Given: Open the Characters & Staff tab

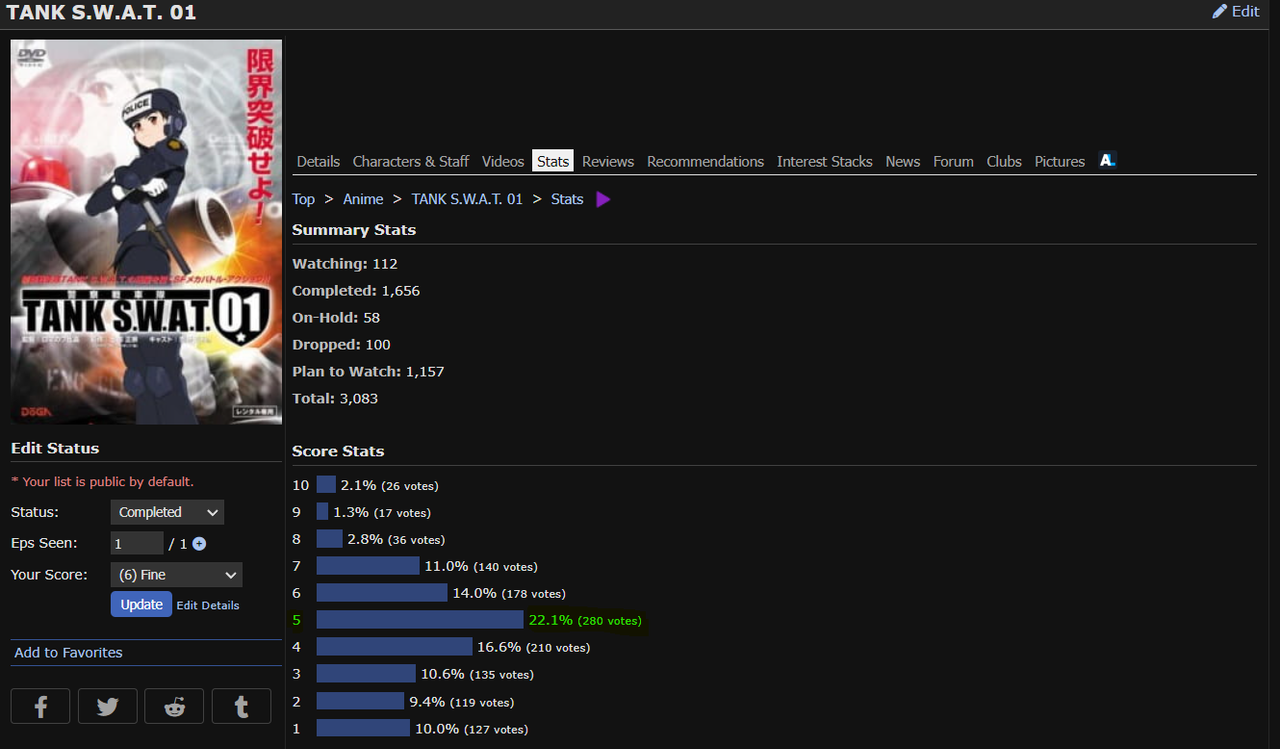Looking at the screenshot, I should point(411,161).
